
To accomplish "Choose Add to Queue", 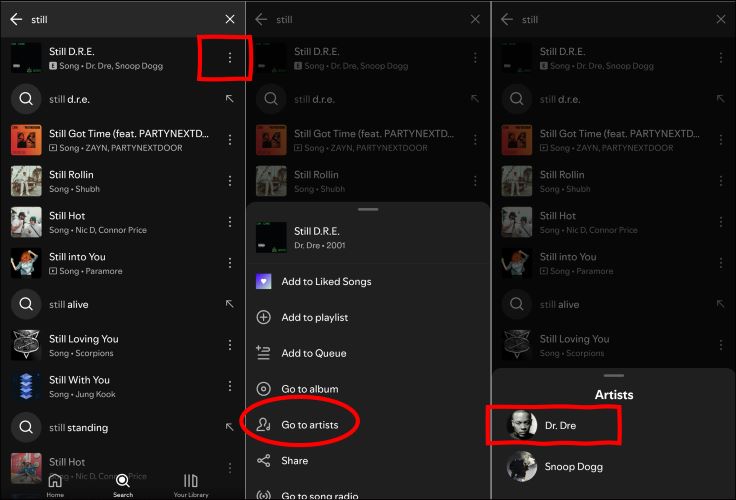I will (368, 353).
